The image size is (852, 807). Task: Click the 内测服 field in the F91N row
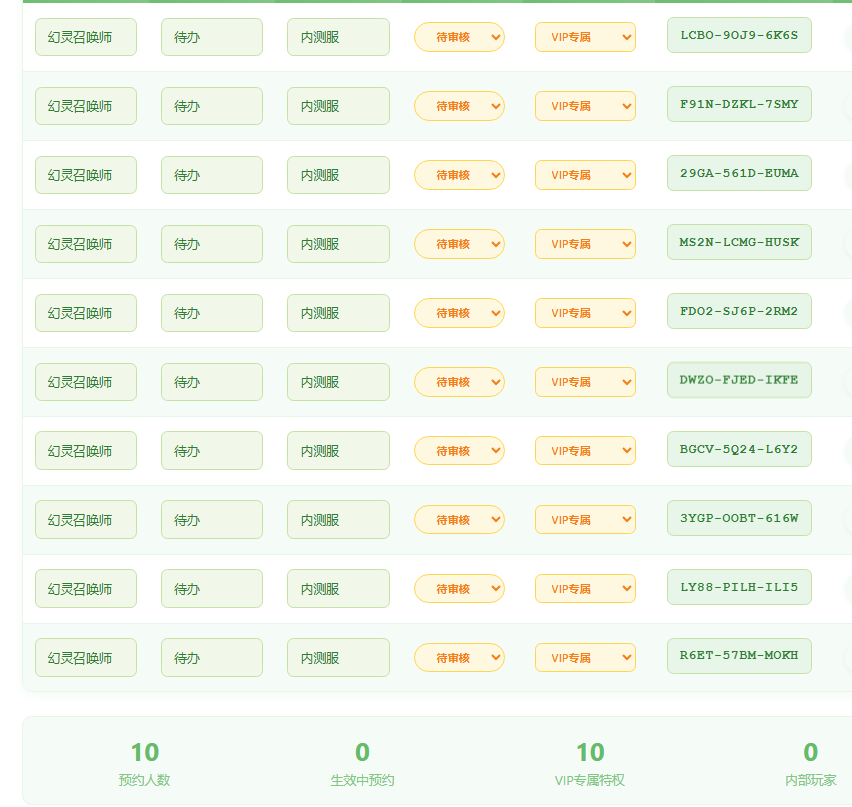click(339, 106)
